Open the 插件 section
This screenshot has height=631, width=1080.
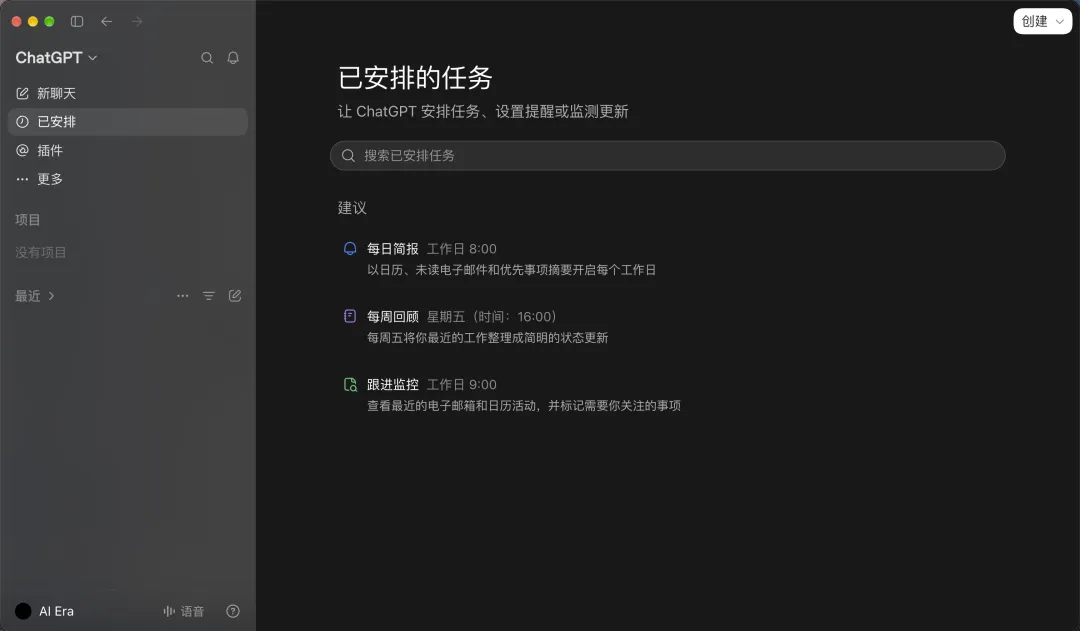pyautogui.click(x=127, y=150)
